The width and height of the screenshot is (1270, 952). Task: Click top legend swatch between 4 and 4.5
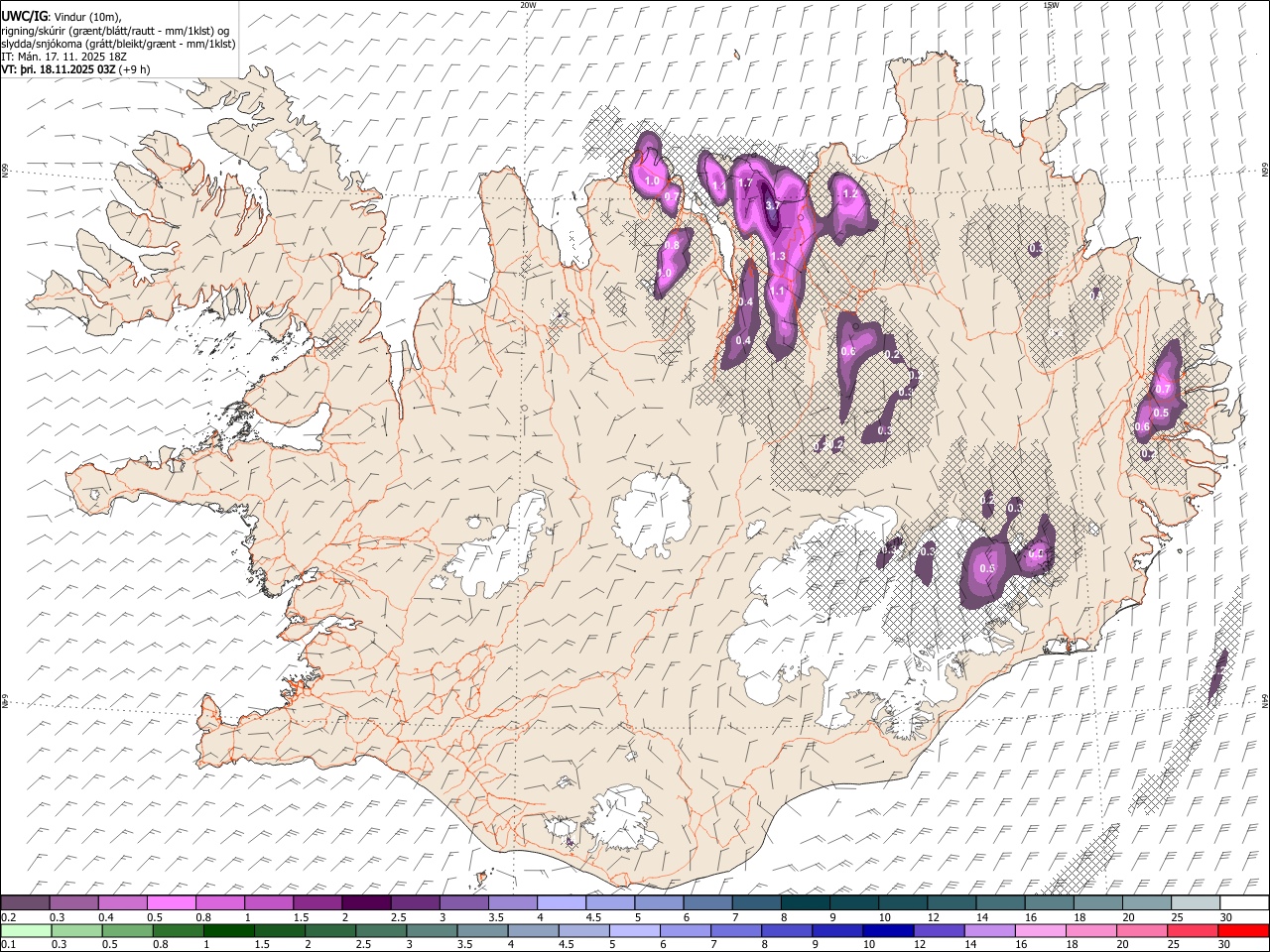(561, 902)
